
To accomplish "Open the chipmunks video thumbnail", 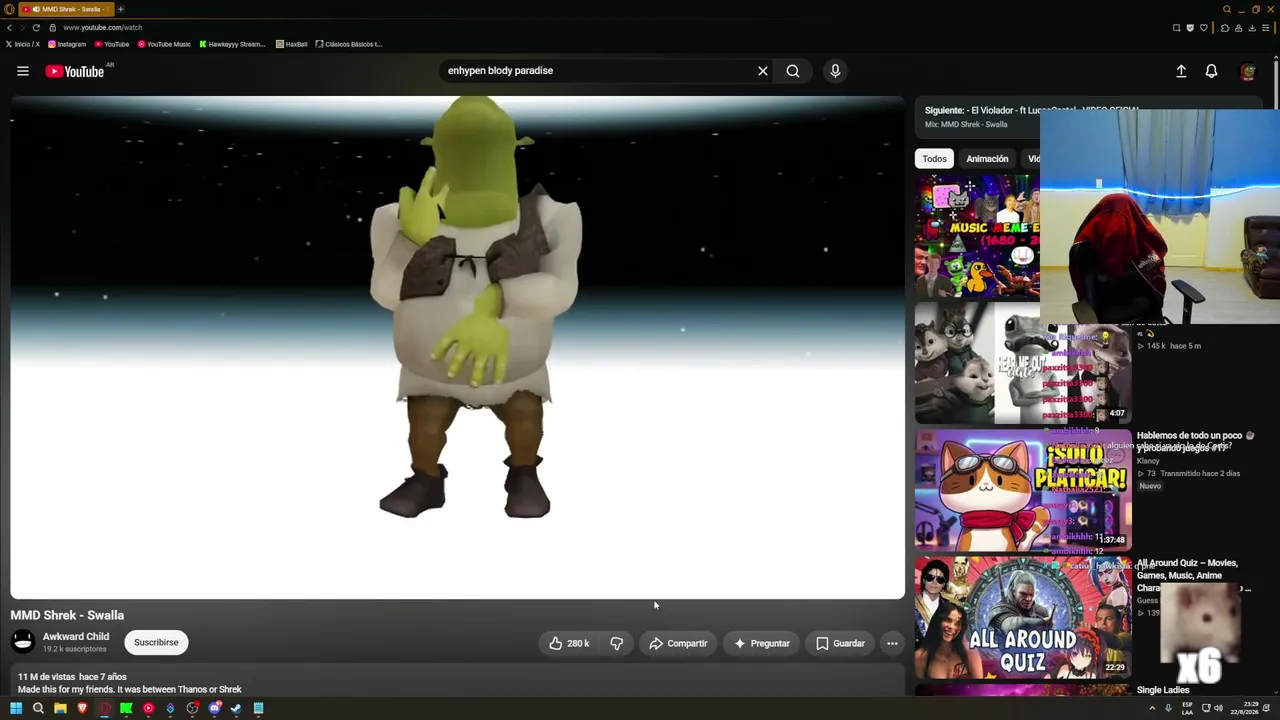I will click(x=1023, y=363).
